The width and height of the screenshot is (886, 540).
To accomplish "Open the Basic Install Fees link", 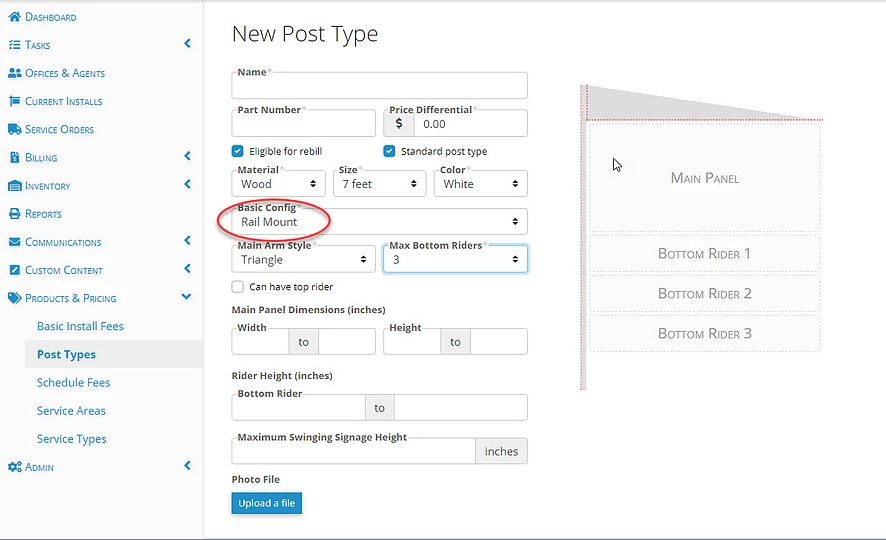I will [x=80, y=326].
